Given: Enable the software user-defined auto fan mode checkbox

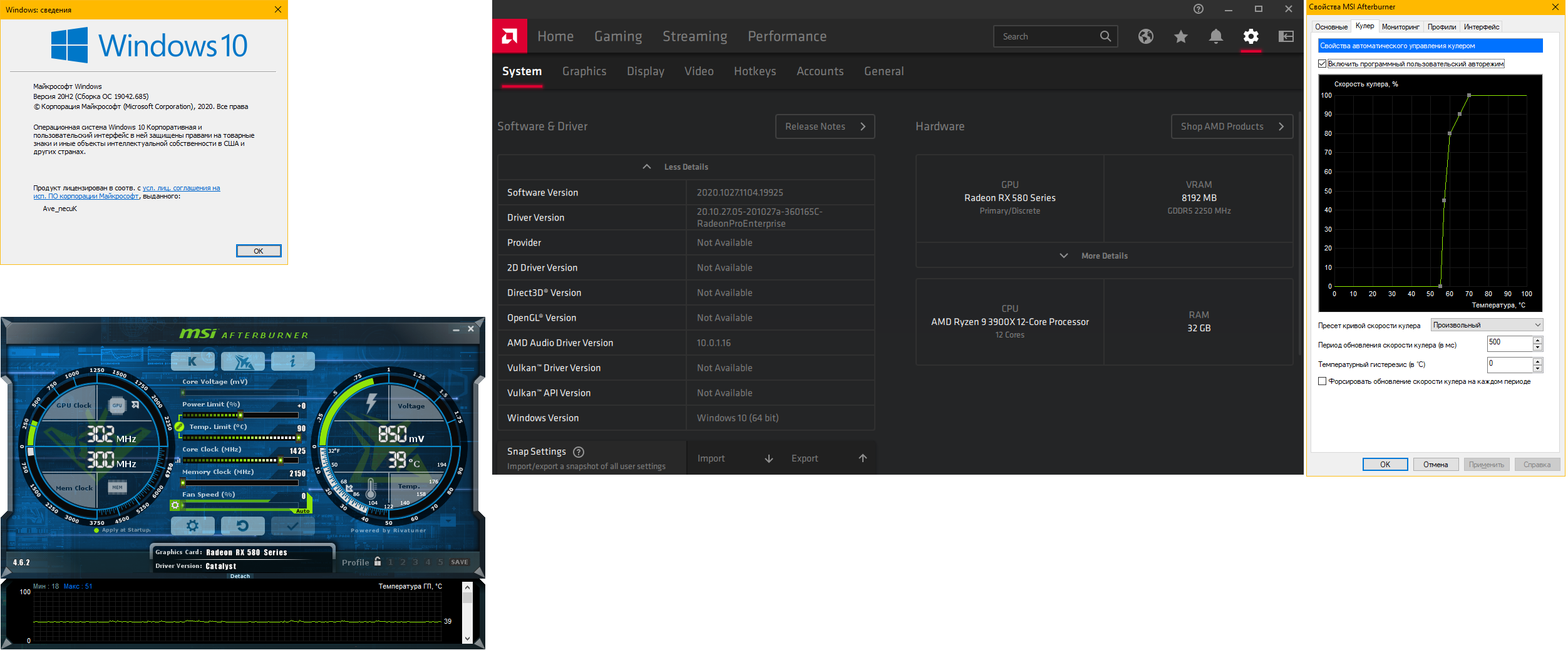Looking at the screenshot, I should pos(1322,64).
